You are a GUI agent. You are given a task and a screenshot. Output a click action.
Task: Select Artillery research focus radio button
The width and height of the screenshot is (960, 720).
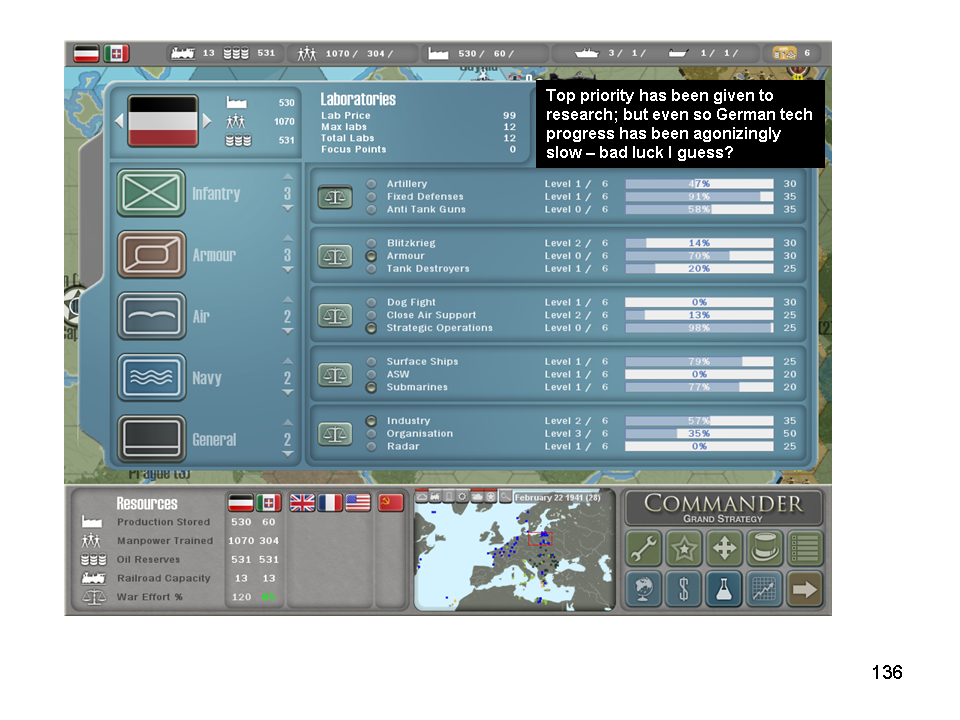[372, 184]
